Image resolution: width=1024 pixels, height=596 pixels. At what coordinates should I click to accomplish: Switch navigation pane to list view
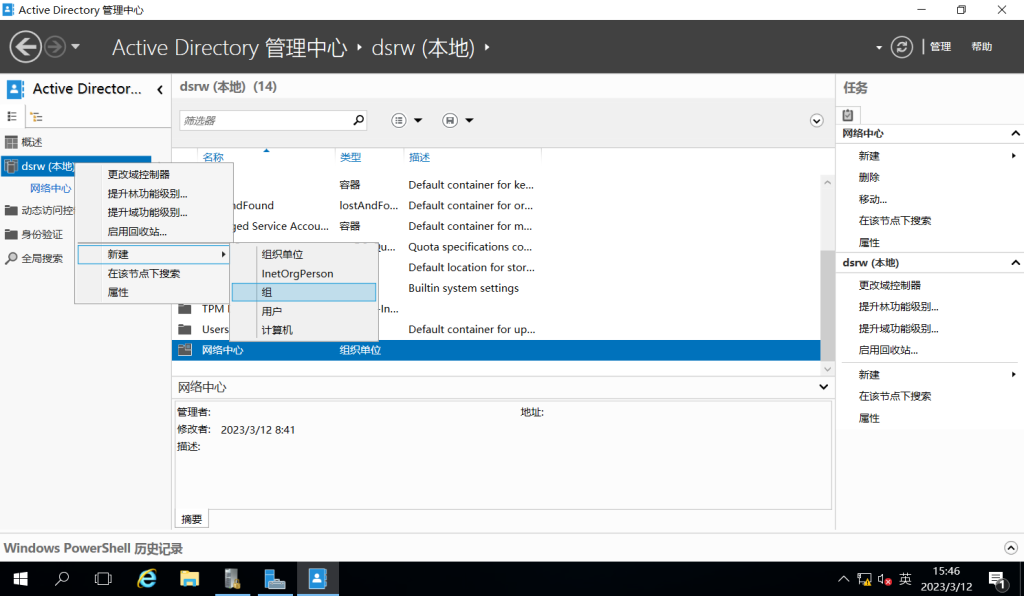click(x=12, y=116)
